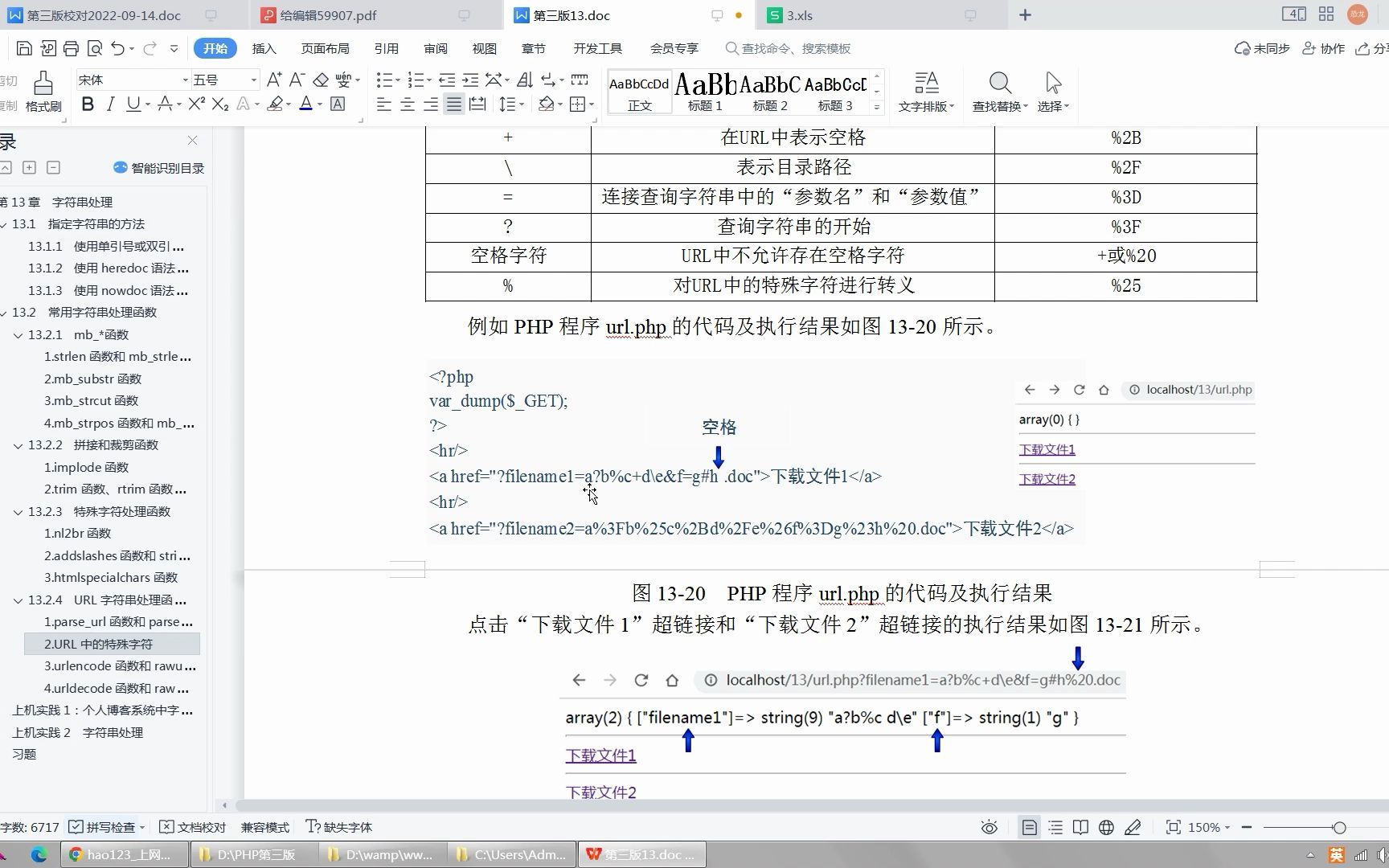
Task: Open font size dropdown 五号
Action: [254, 80]
